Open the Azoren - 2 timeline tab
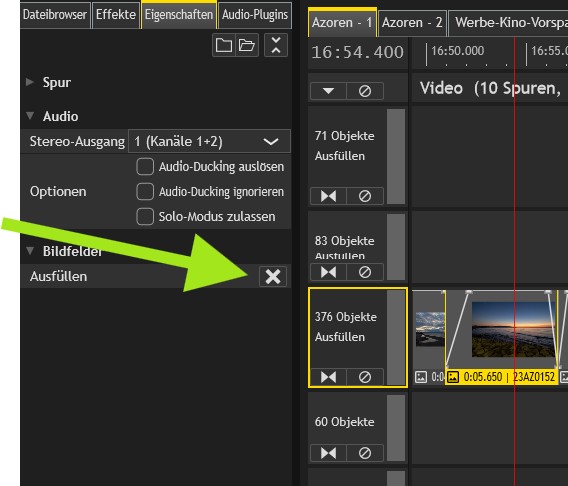This screenshot has height=486, width=568. (x=412, y=23)
